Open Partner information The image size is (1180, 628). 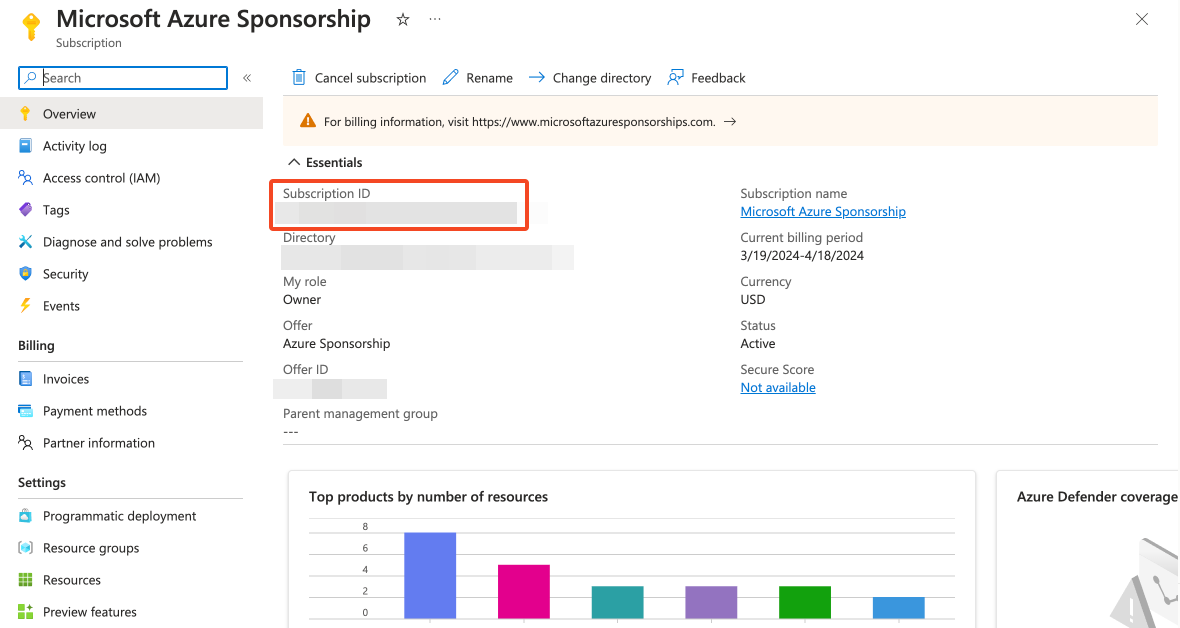(x=99, y=443)
